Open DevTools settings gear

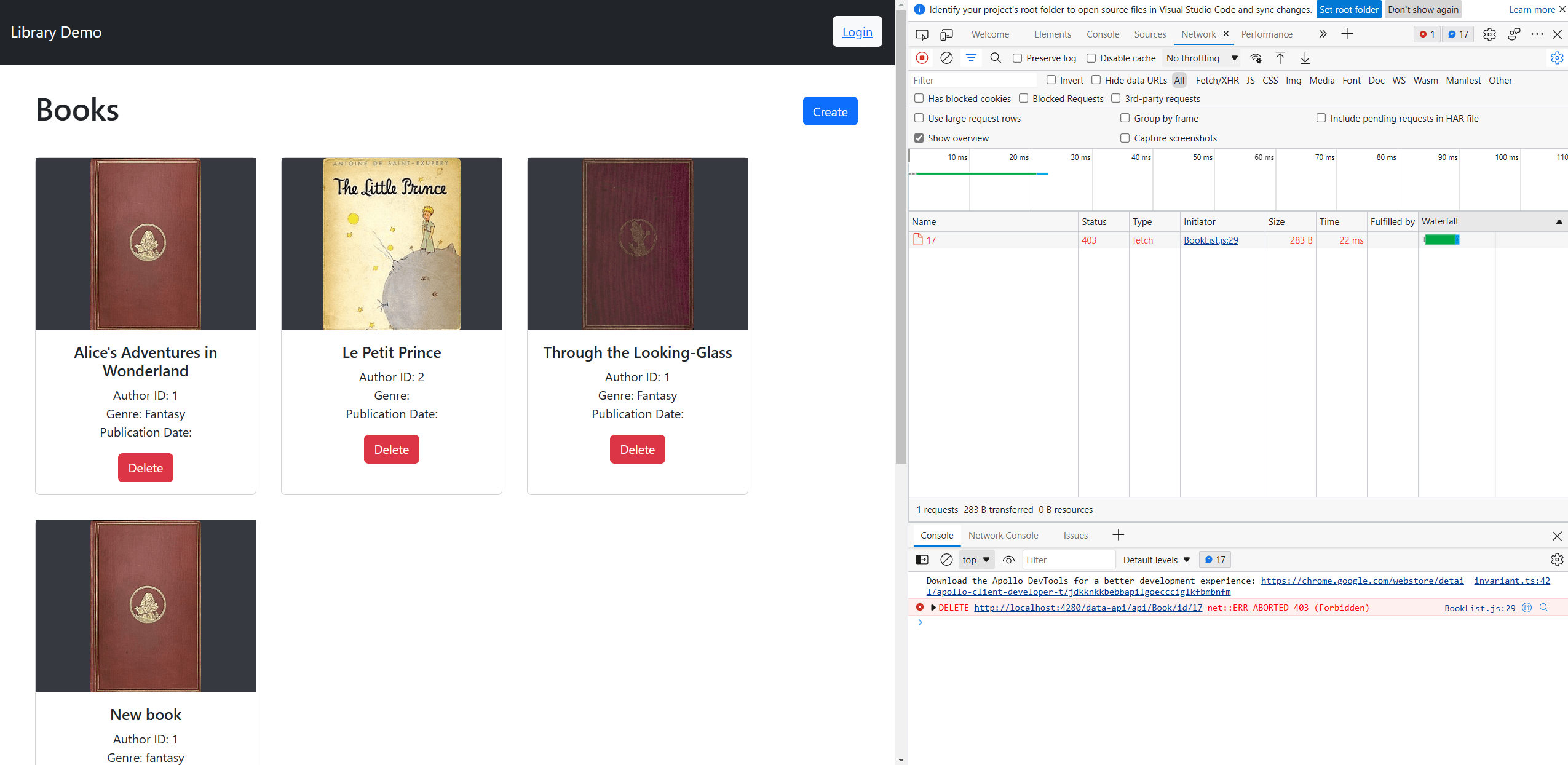pyautogui.click(x=1489, y=34)
